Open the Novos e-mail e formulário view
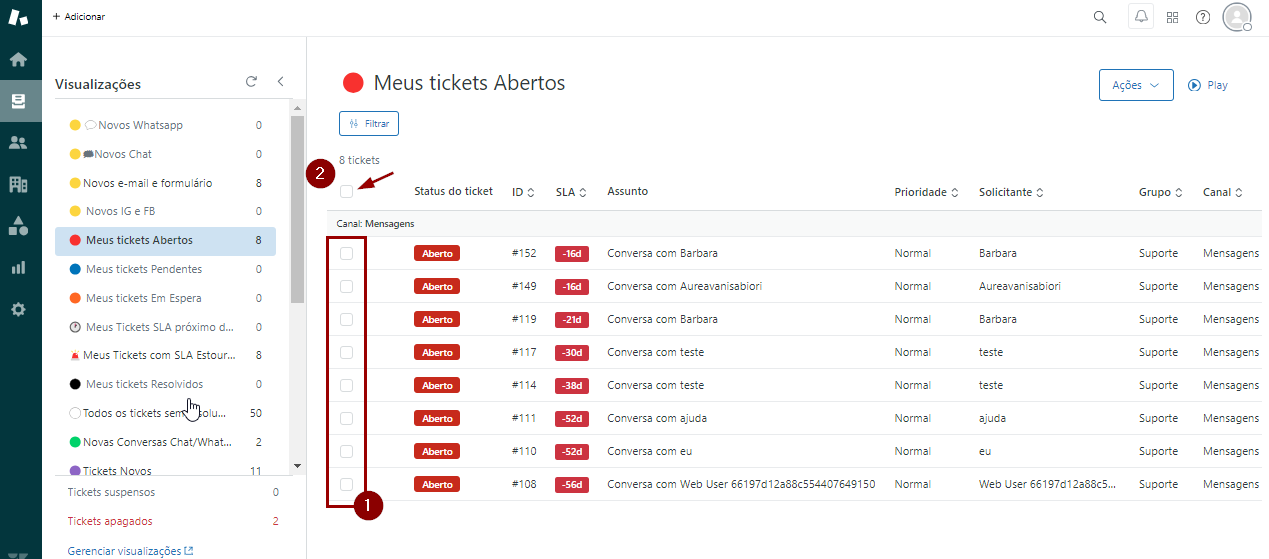 click(x=147, y=183)
